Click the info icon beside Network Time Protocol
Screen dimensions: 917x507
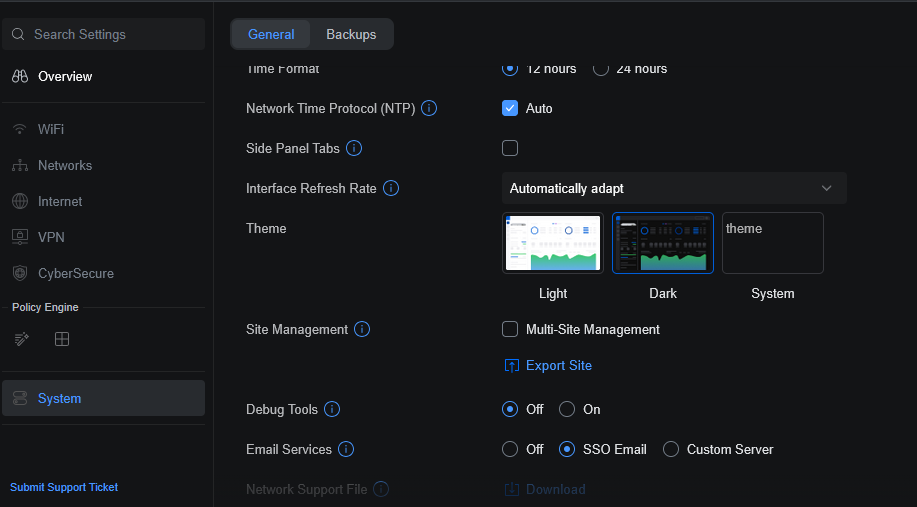429,108
